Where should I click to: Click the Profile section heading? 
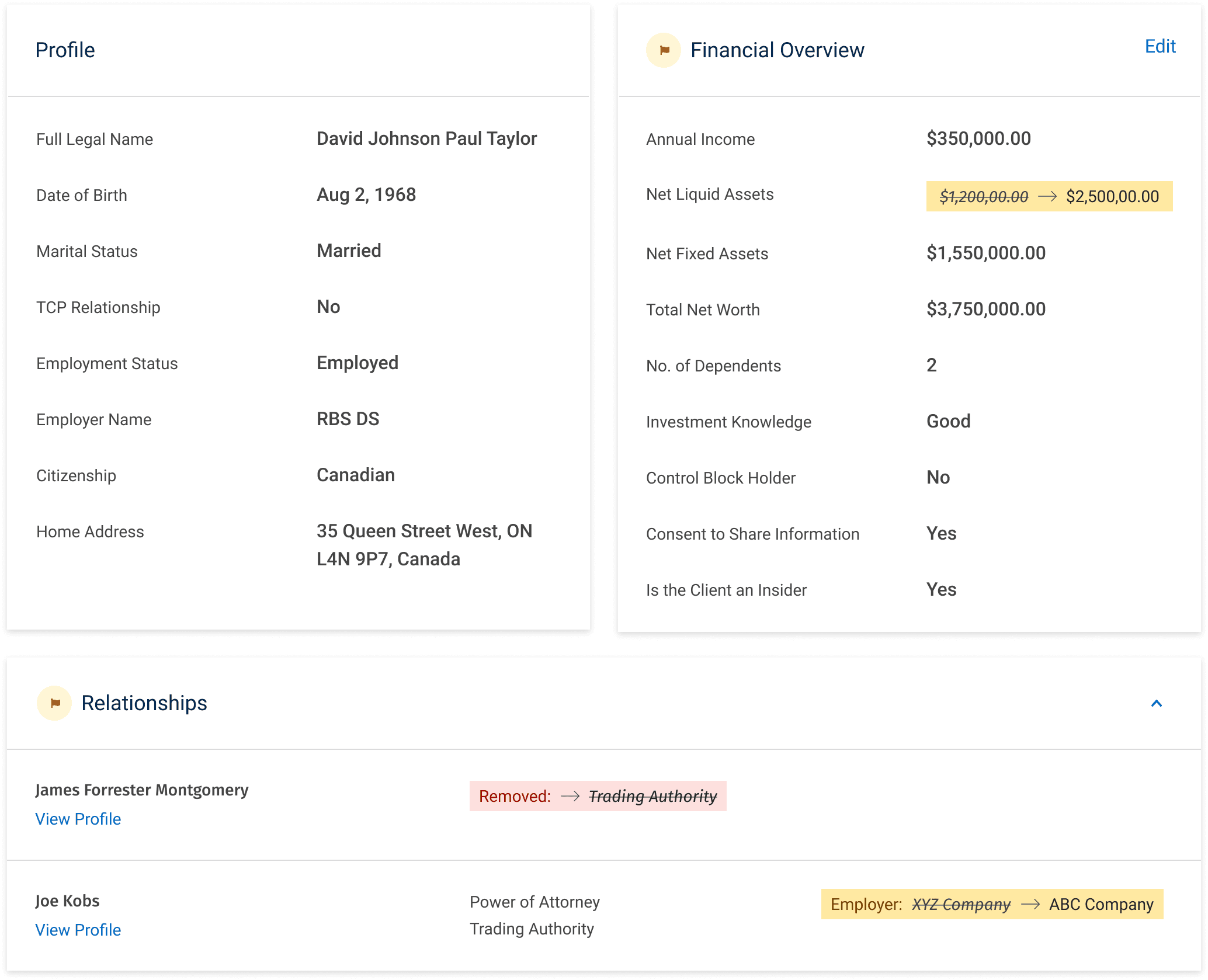click(x=65, y=50)
